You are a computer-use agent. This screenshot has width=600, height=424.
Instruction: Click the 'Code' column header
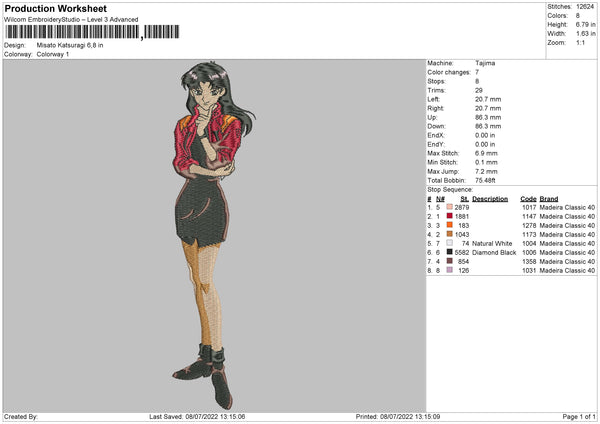[x=528, y=199]
